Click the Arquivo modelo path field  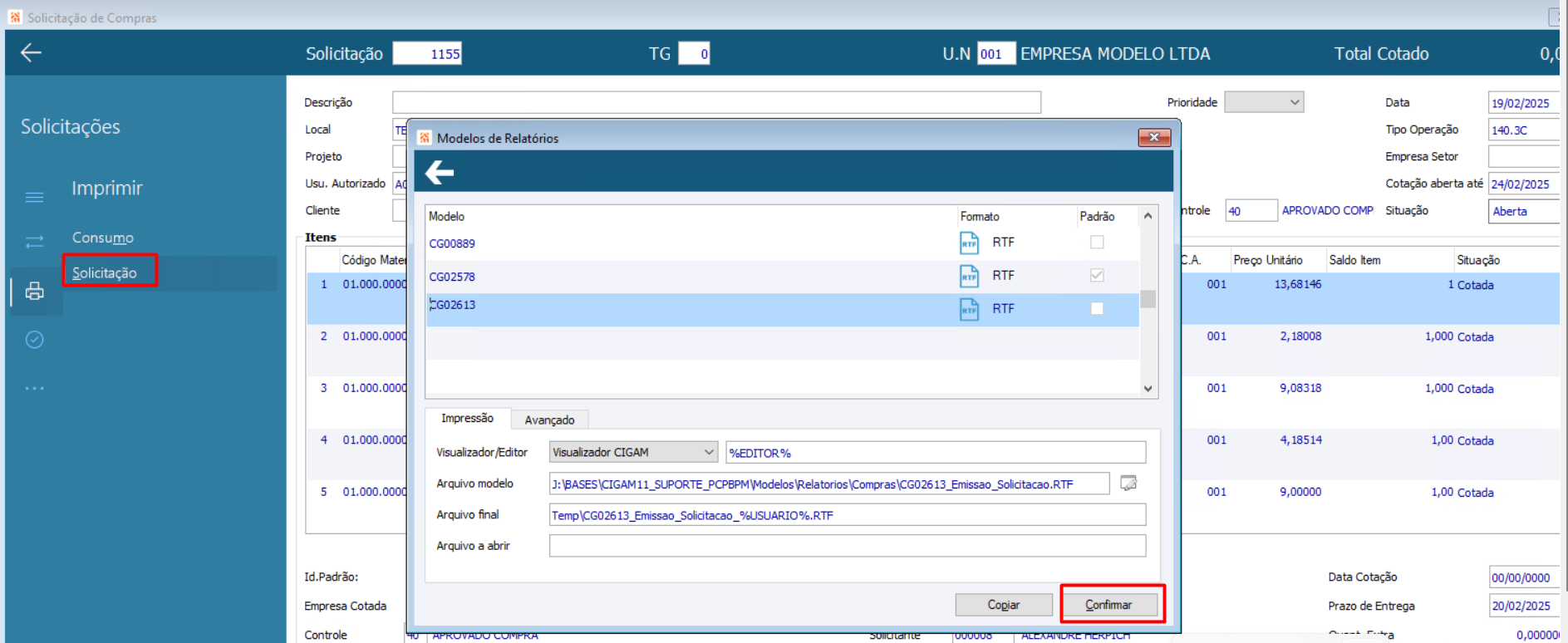(829, 483)
